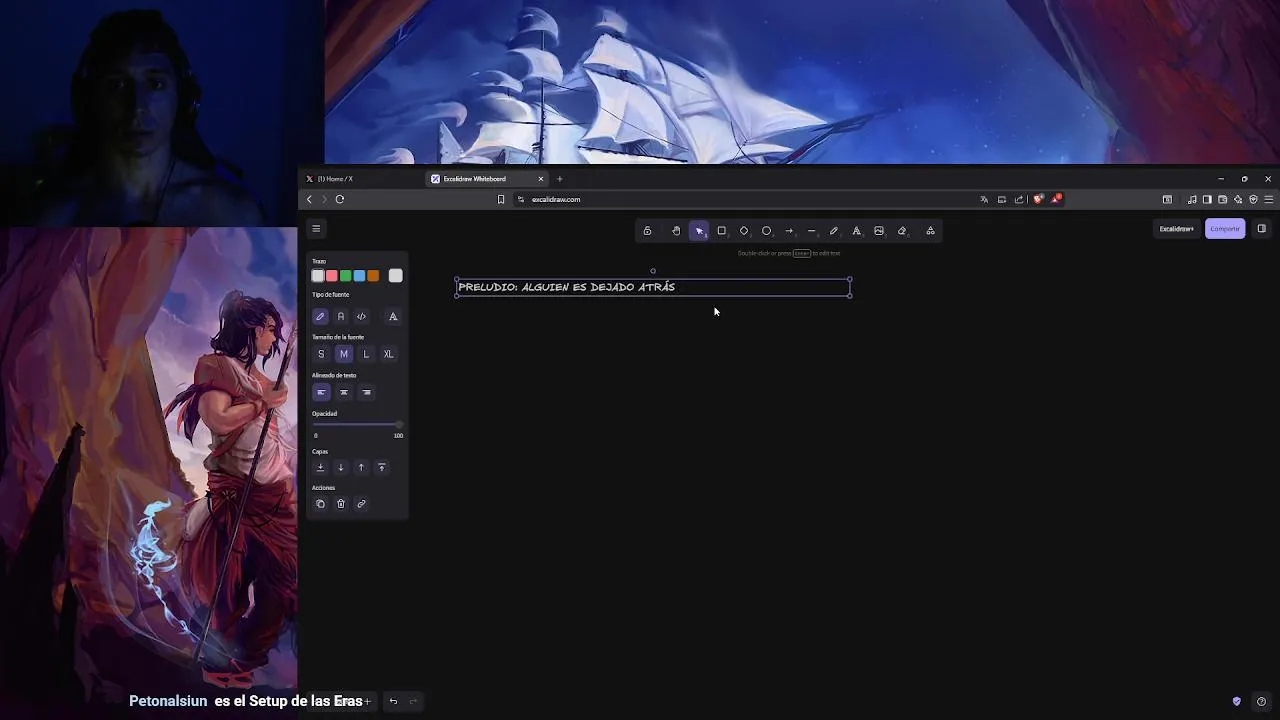Bring element forward one layer
The image size is (1280, 720).
361,467
